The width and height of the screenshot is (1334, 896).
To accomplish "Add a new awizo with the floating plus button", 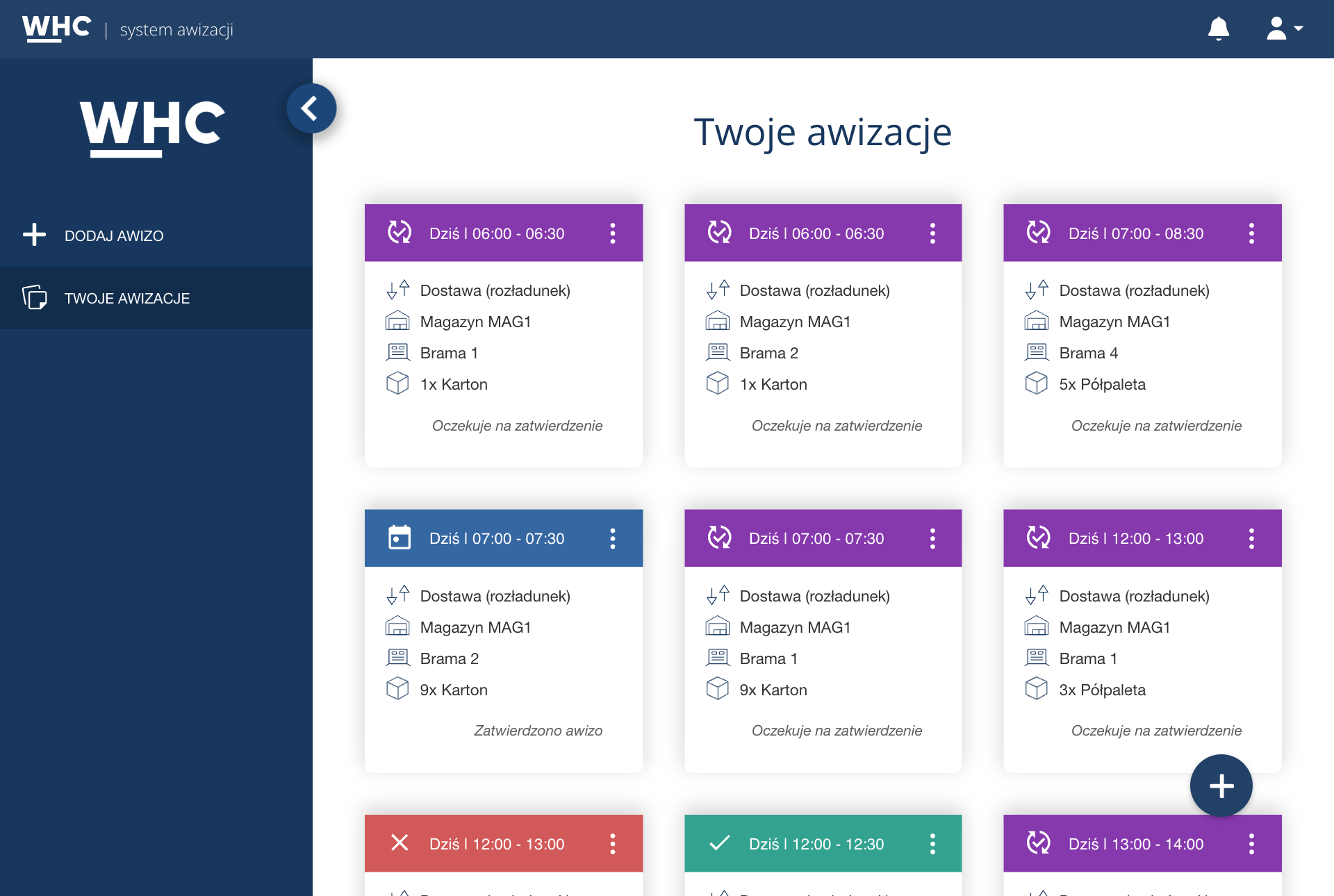I will (x=1221, y=786).
